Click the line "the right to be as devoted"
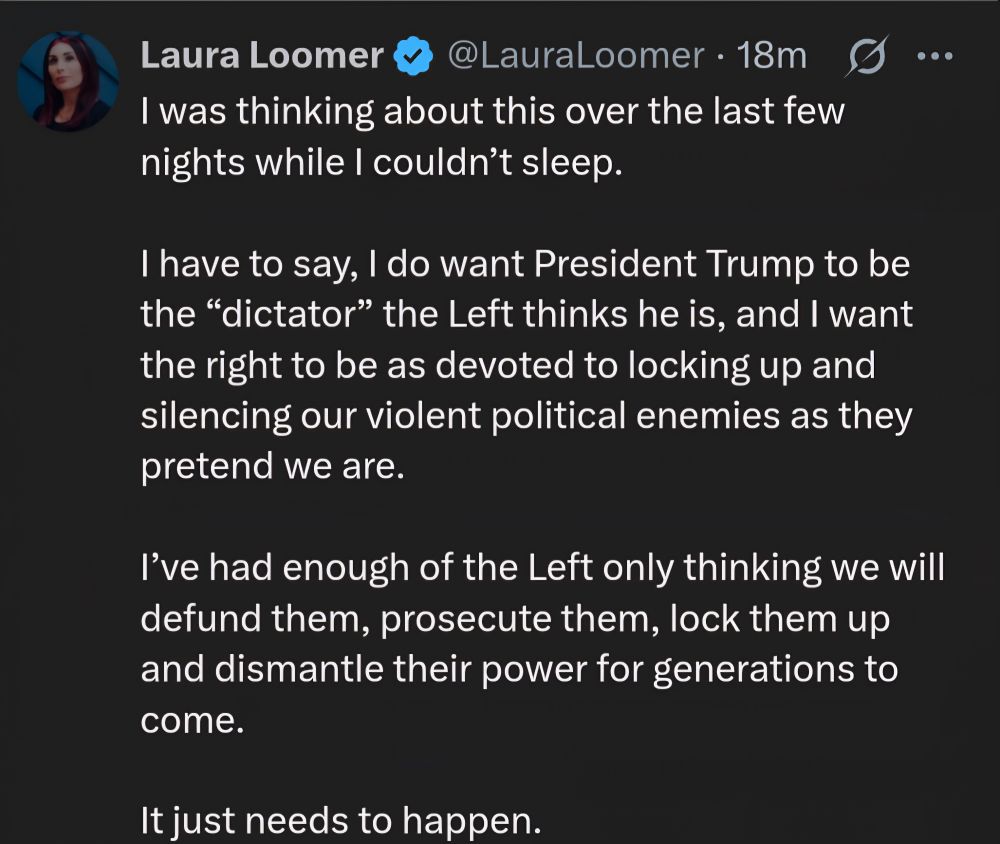 click(507, 366)
